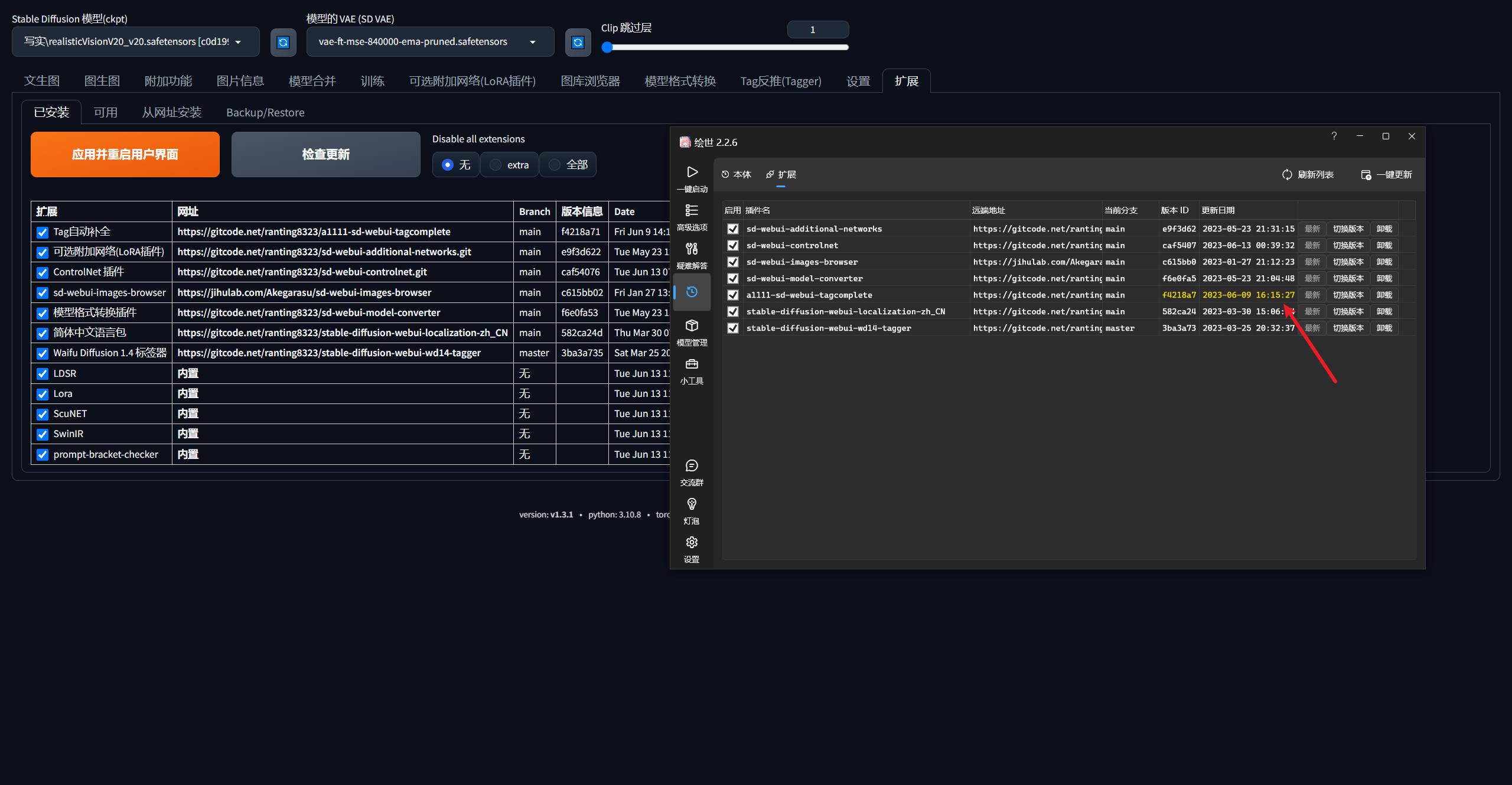Open the 小工具 toolbox icon

(x=692, y=364)
